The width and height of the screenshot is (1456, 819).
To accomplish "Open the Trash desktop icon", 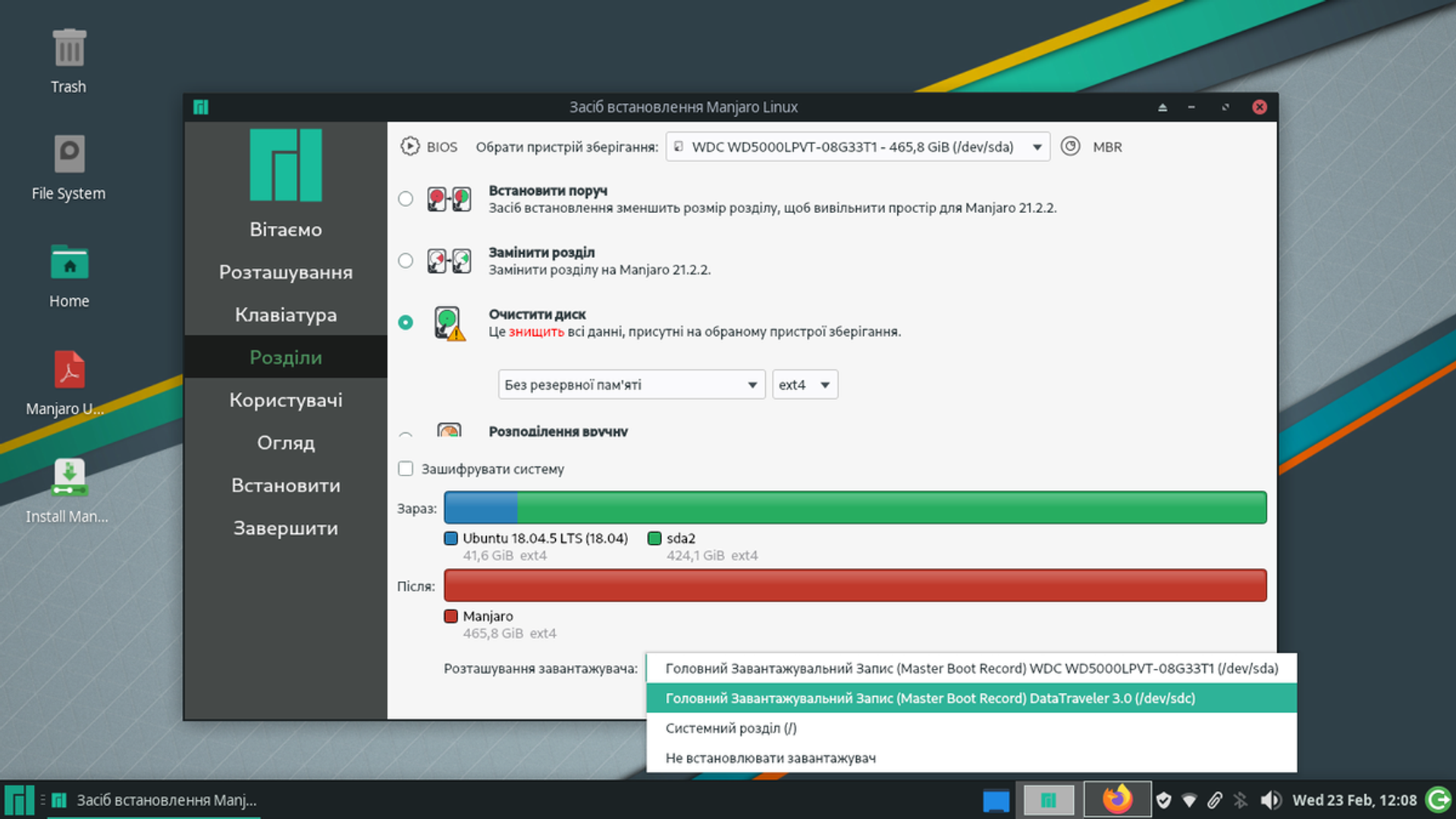I will pyautogui.click(x=69, y=61).
